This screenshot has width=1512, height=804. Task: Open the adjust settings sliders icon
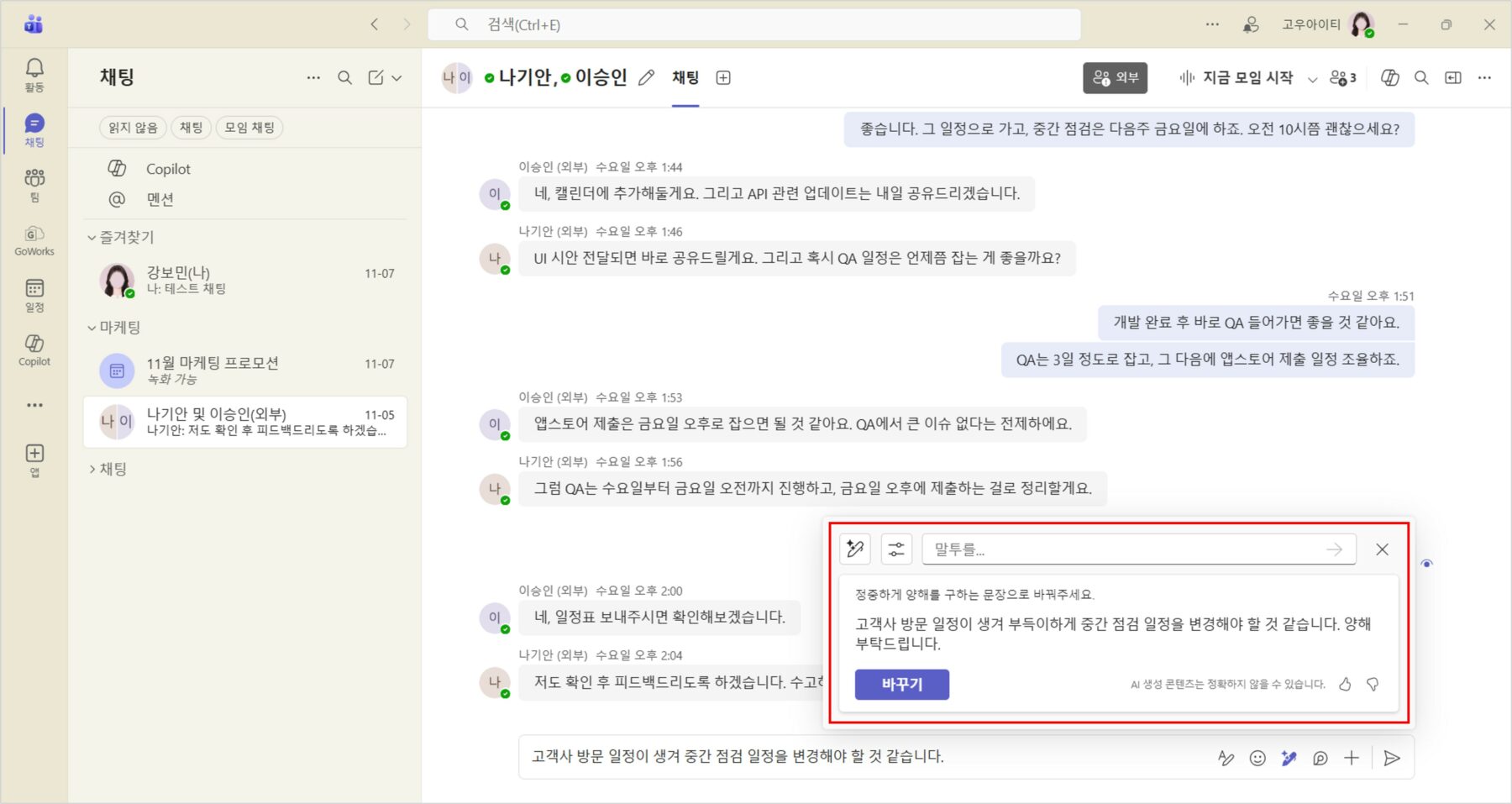896,549
